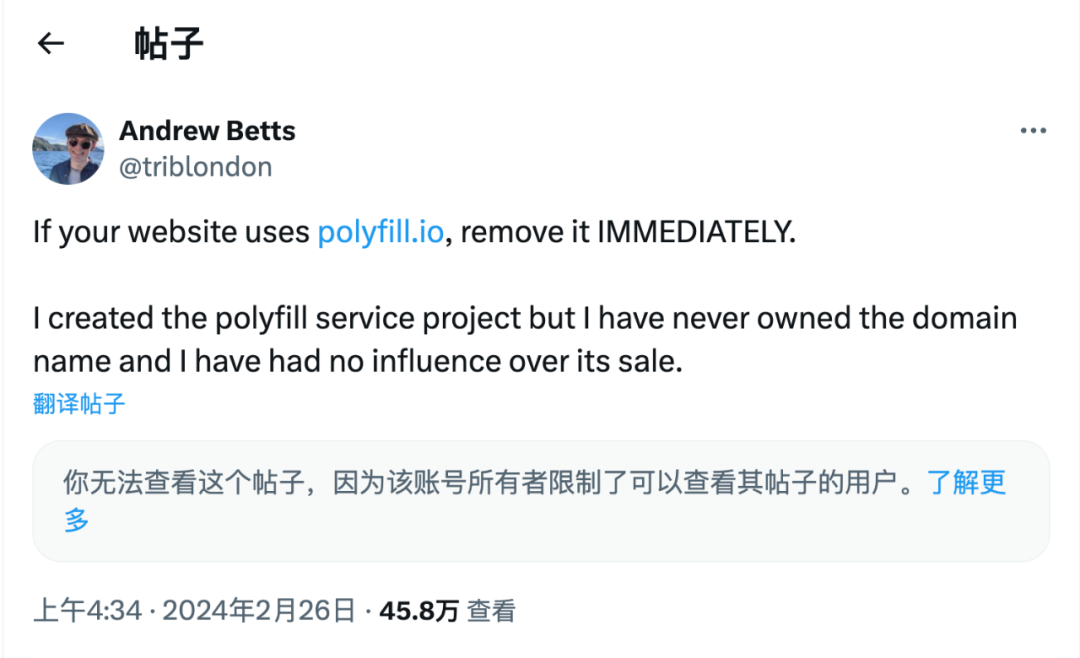Viewport: 1080px width, 658px height.
Task: Translate the post via 翻译帖子
Action: click(x=79, y=404)
